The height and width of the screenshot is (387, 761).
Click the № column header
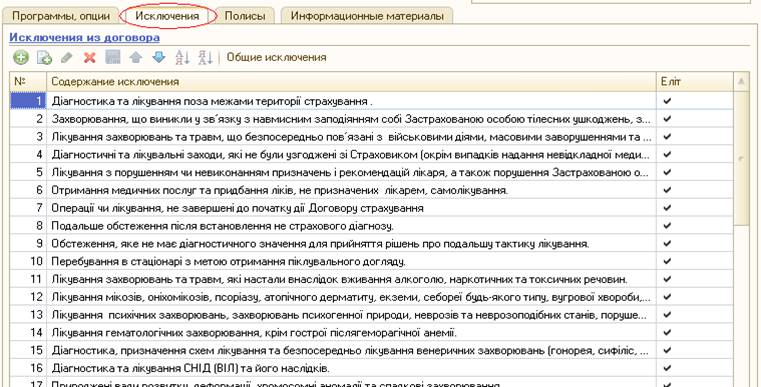[28, 81]
